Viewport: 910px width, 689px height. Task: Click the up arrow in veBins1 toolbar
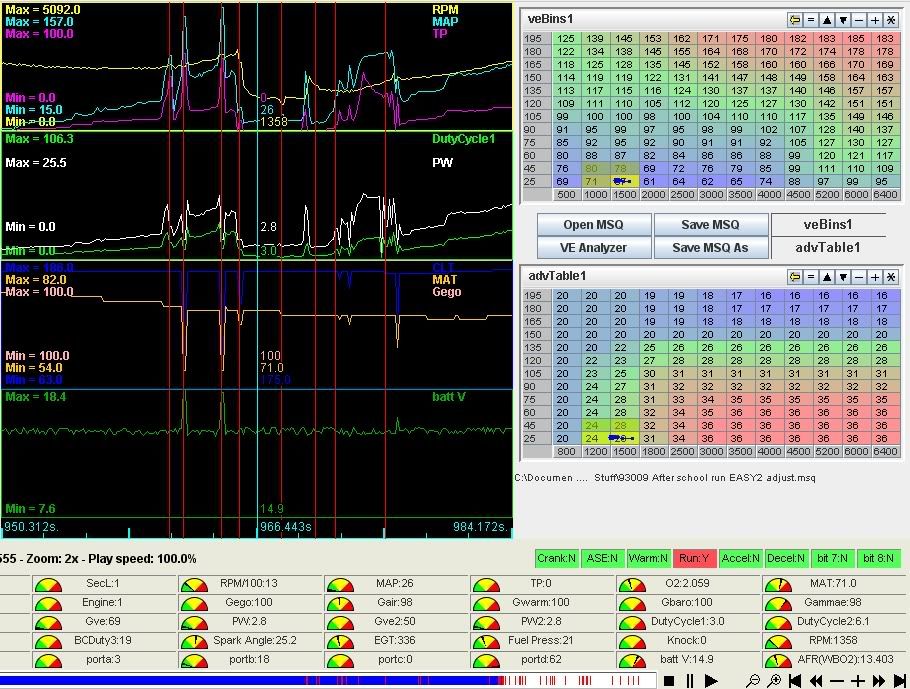(827, 20)
